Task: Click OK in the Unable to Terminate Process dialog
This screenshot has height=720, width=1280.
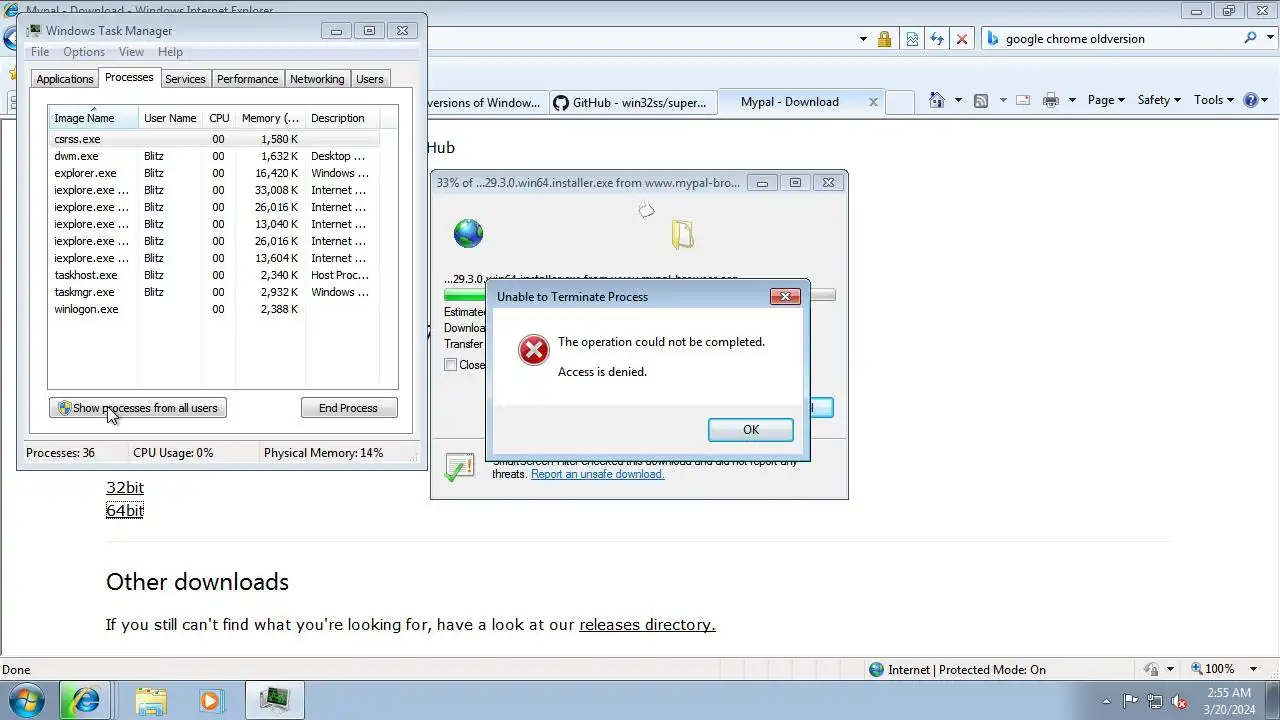Action: click(750, 429)
